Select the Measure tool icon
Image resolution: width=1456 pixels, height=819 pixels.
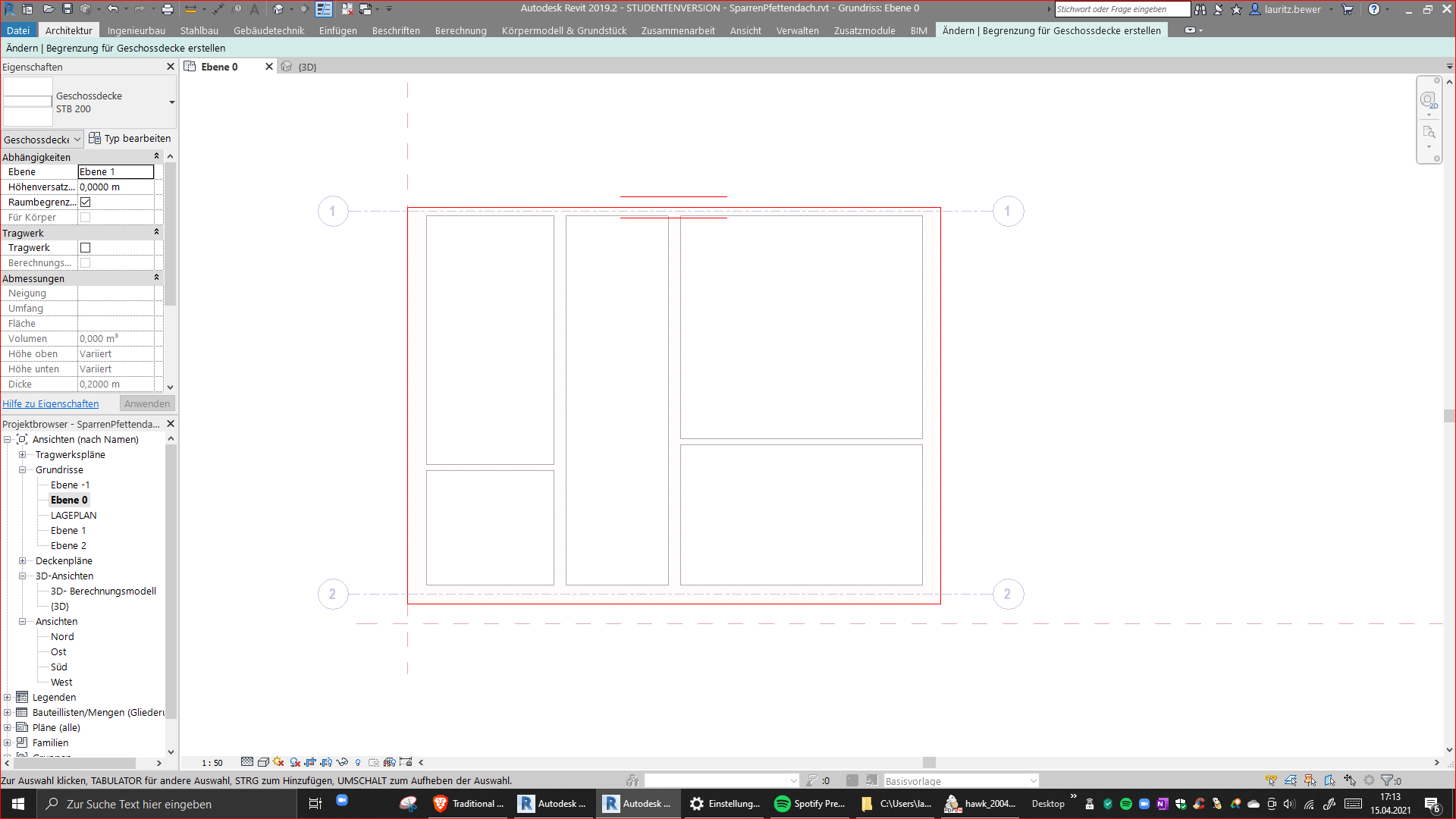click(x=190, y=9)
